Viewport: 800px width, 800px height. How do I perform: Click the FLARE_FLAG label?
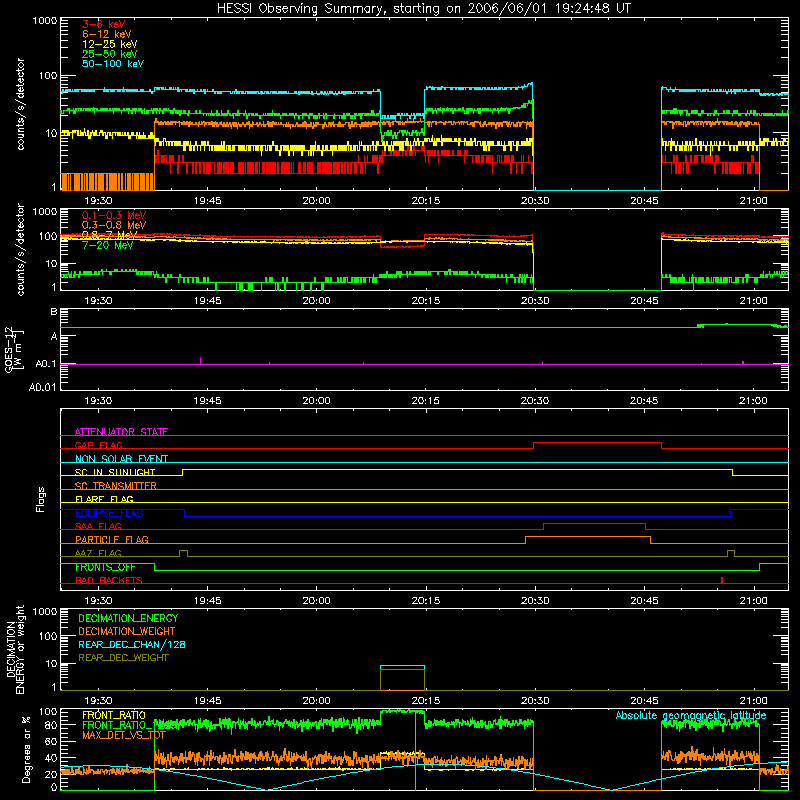pos(104,499)
